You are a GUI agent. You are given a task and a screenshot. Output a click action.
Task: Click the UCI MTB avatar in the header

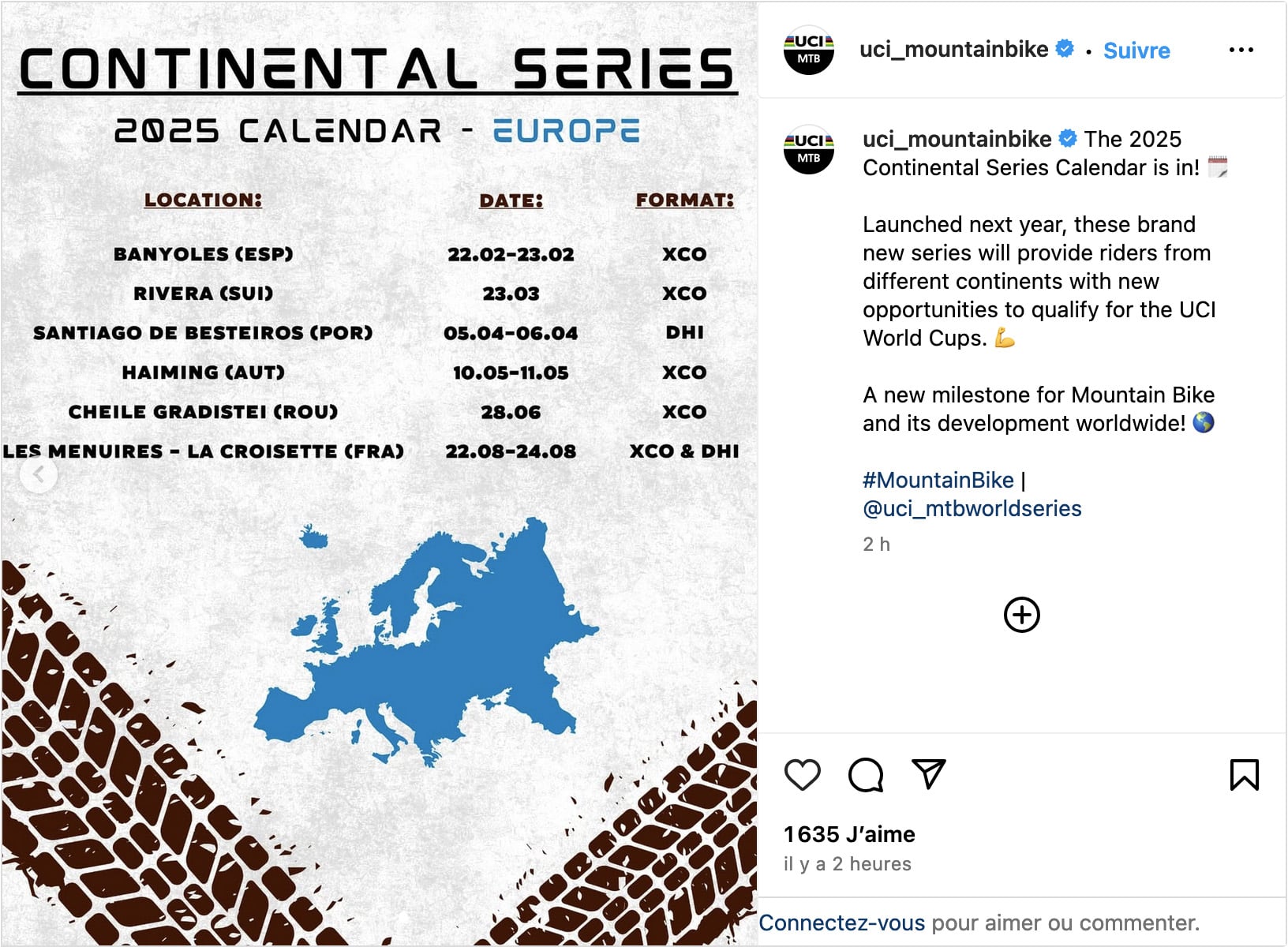click(808, 50)
